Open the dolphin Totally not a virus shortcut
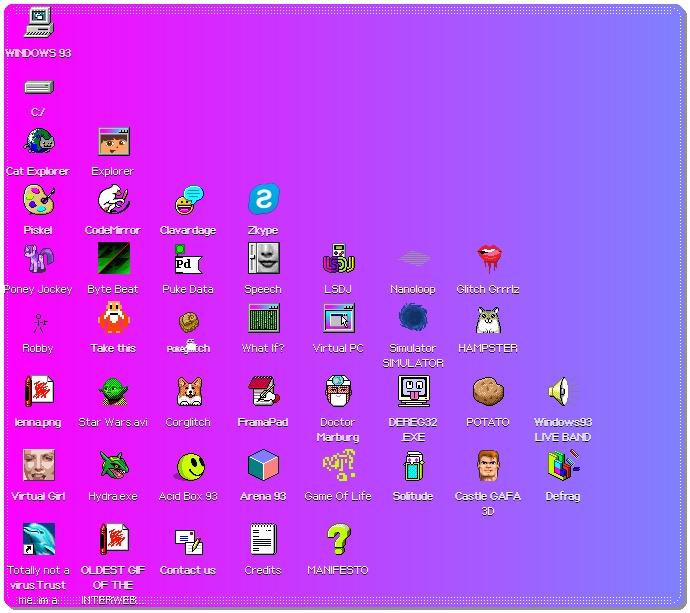The height and width of the screenshot is (613, 690). [x=39, y=539]
